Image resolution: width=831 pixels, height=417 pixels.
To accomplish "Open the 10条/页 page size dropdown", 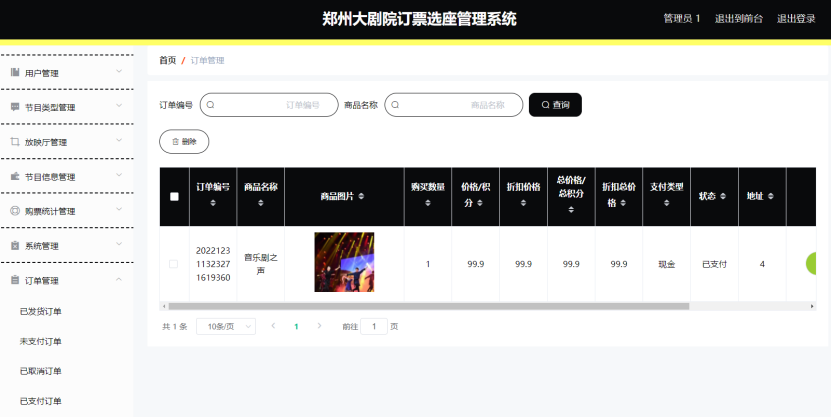I will click(x=226, y=326).
